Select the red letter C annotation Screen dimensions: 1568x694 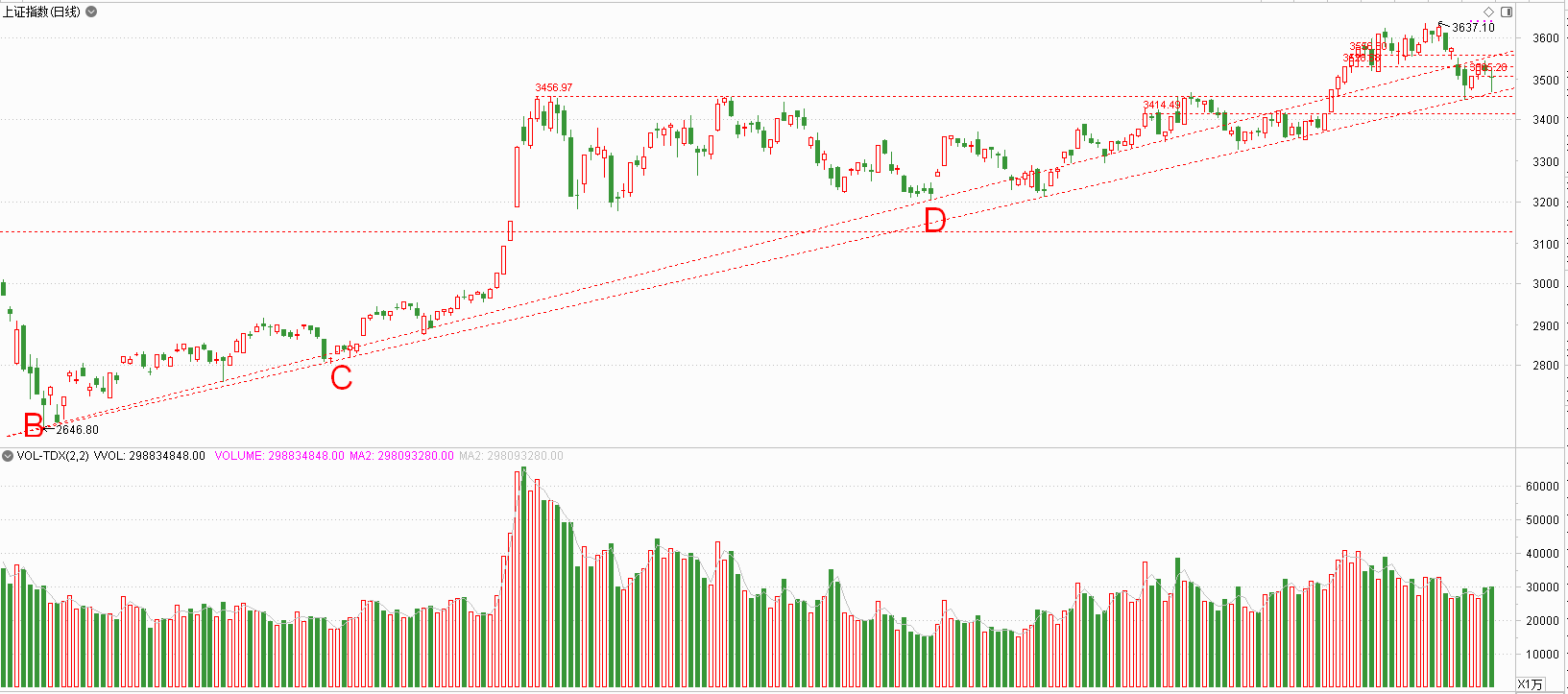(341, 378)
